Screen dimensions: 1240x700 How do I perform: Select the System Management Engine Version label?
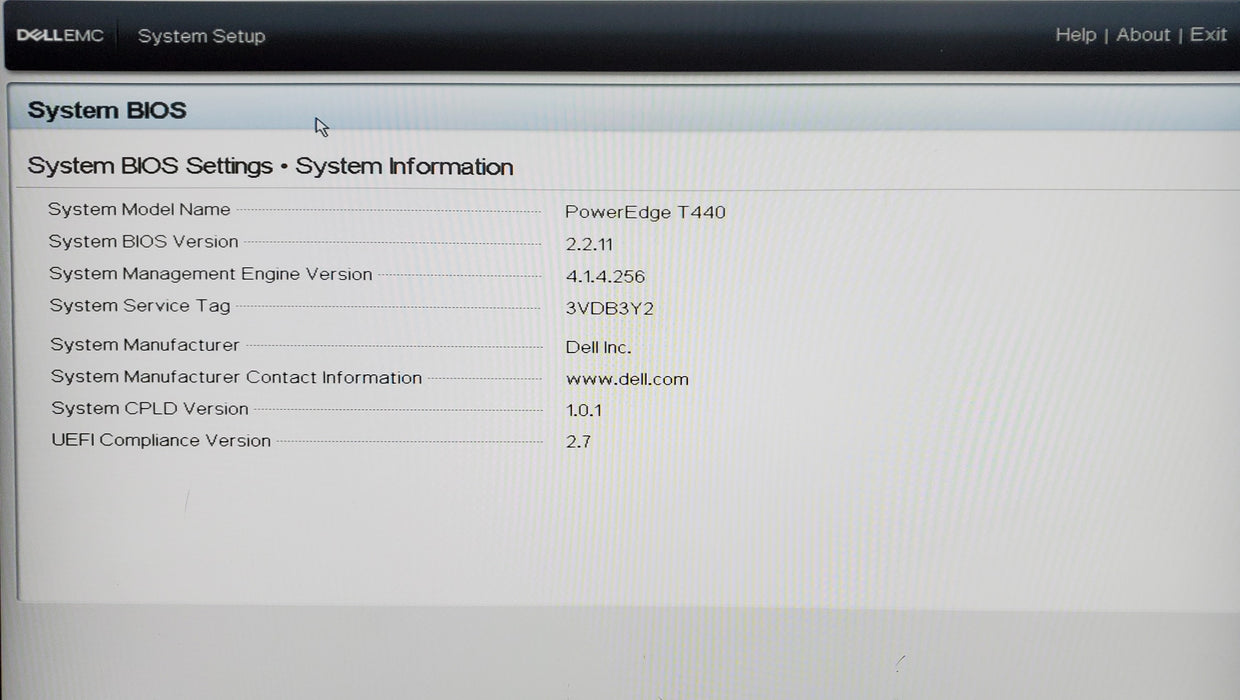[x=211, y=274]
